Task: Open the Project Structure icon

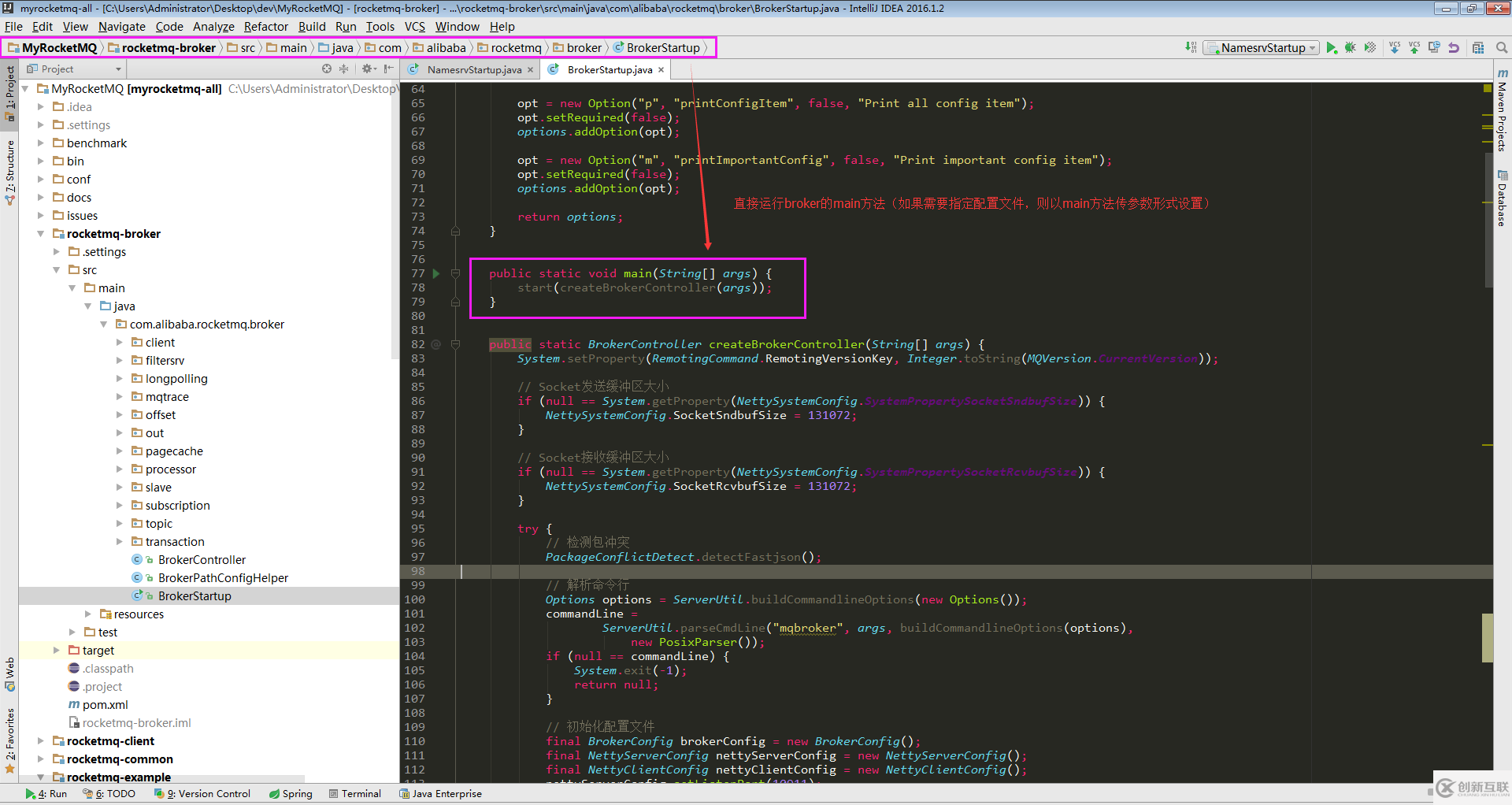Action: pyautogui.click(x=1478, y=48)
